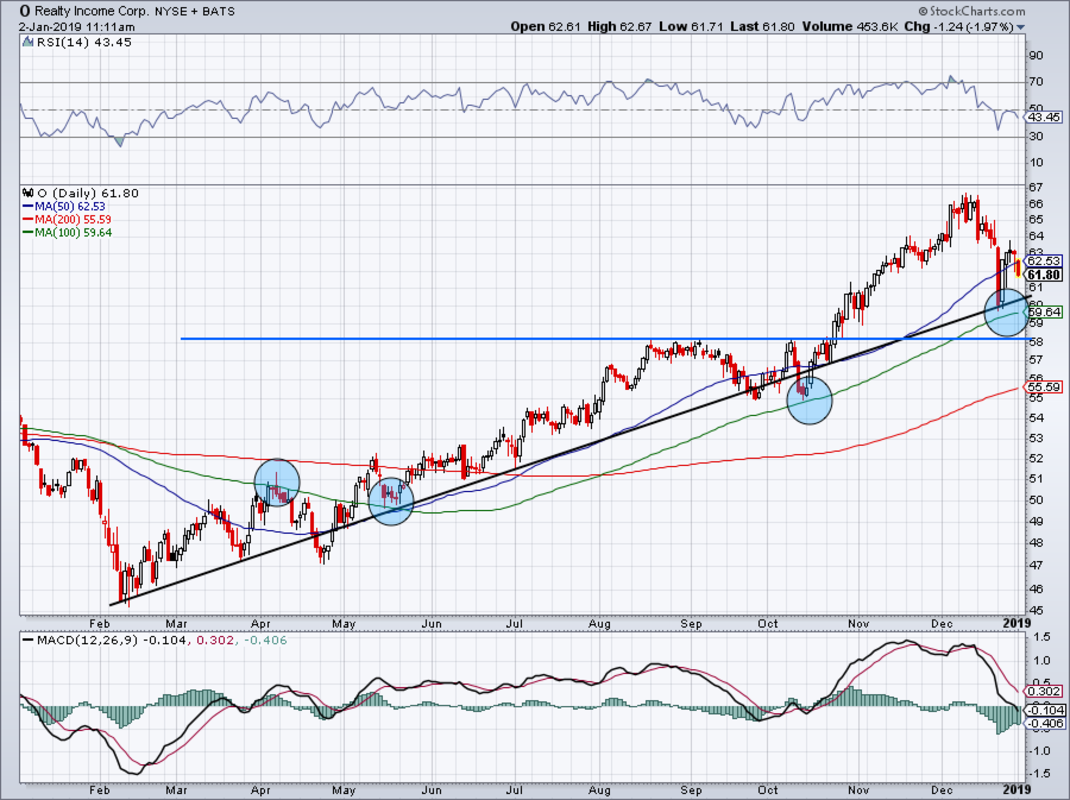Click the 70 overbought level on RSI axis
The width and height of the screenshot is (1070, 800).
coord(1036,82)
